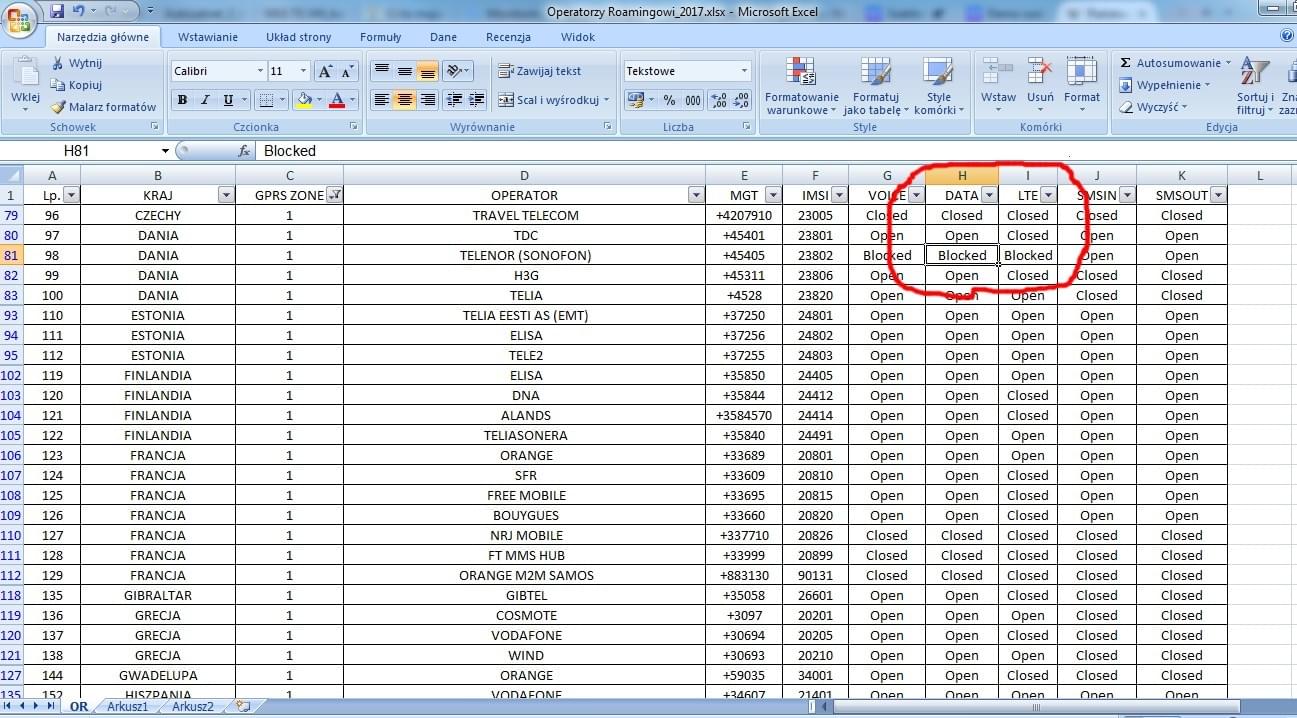
Task: Apply the red font color
Action: point(337,100)
